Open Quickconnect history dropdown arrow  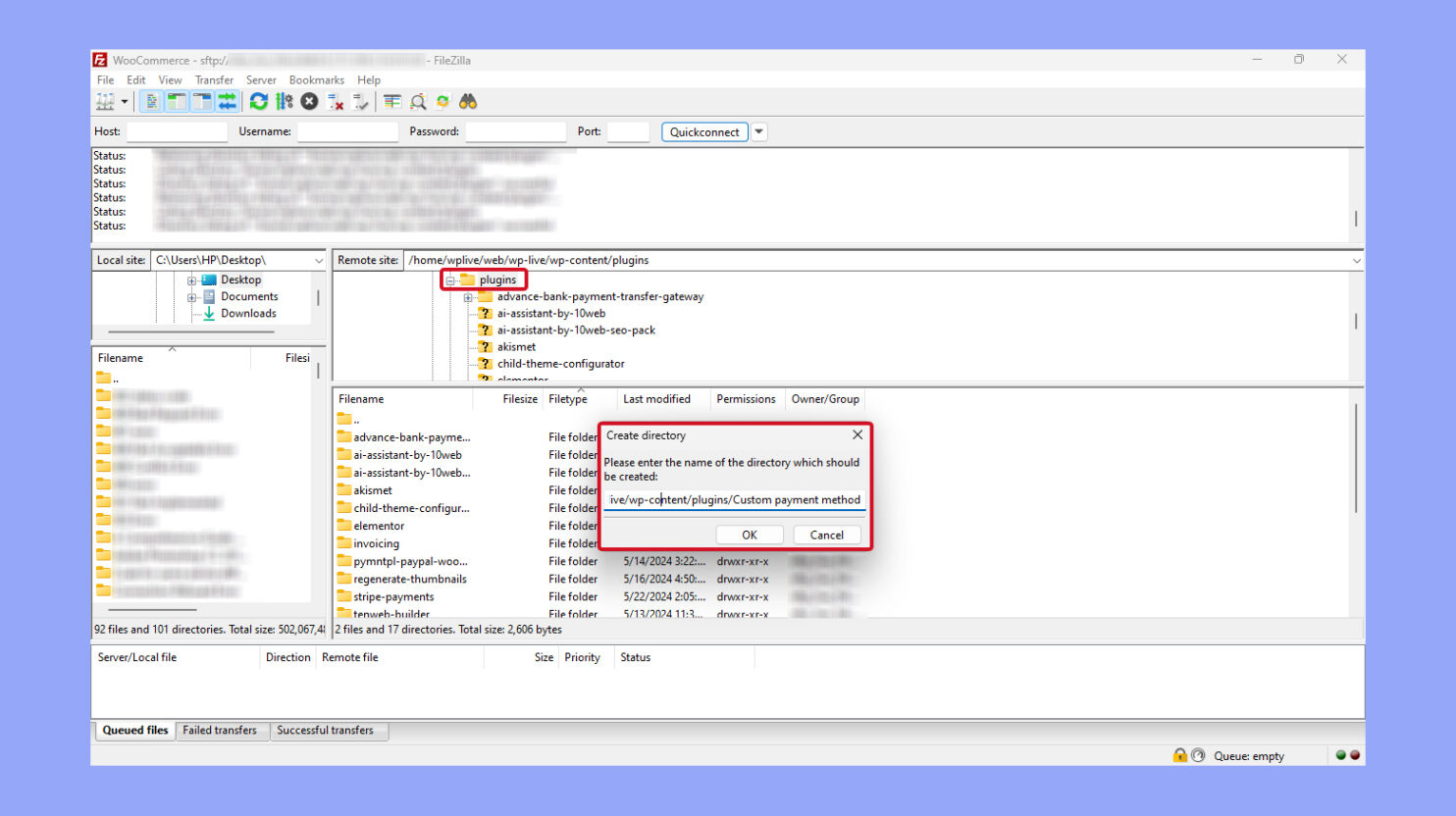coord(759,131)
